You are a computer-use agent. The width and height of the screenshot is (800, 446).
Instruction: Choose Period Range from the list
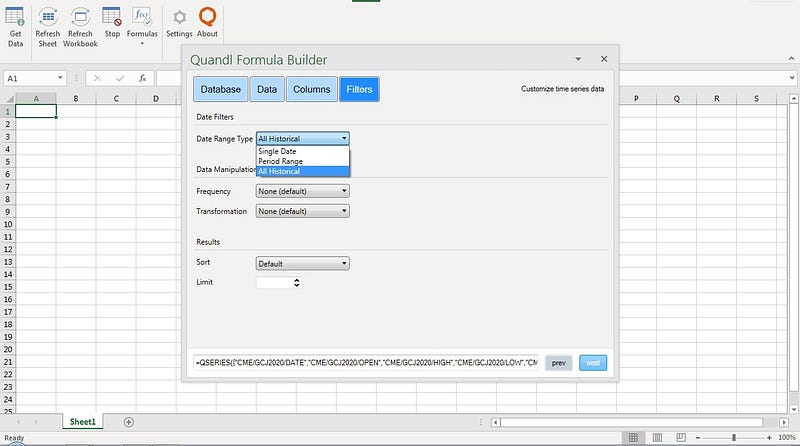tap(303, 161)
